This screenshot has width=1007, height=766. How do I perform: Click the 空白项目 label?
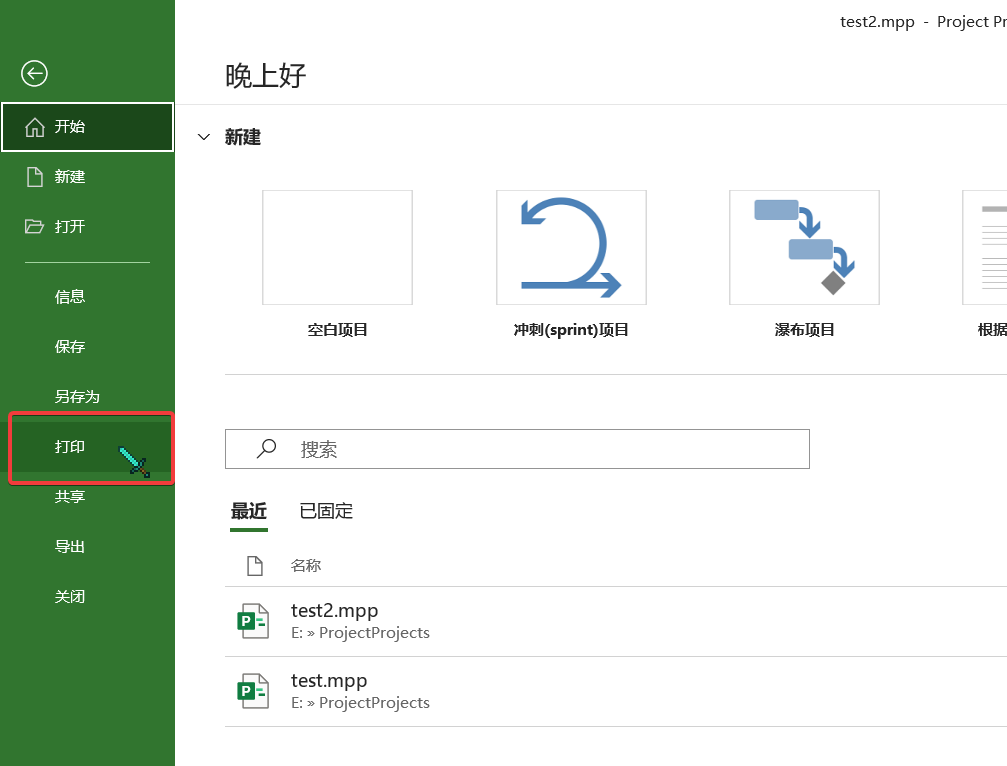point(337,330)
